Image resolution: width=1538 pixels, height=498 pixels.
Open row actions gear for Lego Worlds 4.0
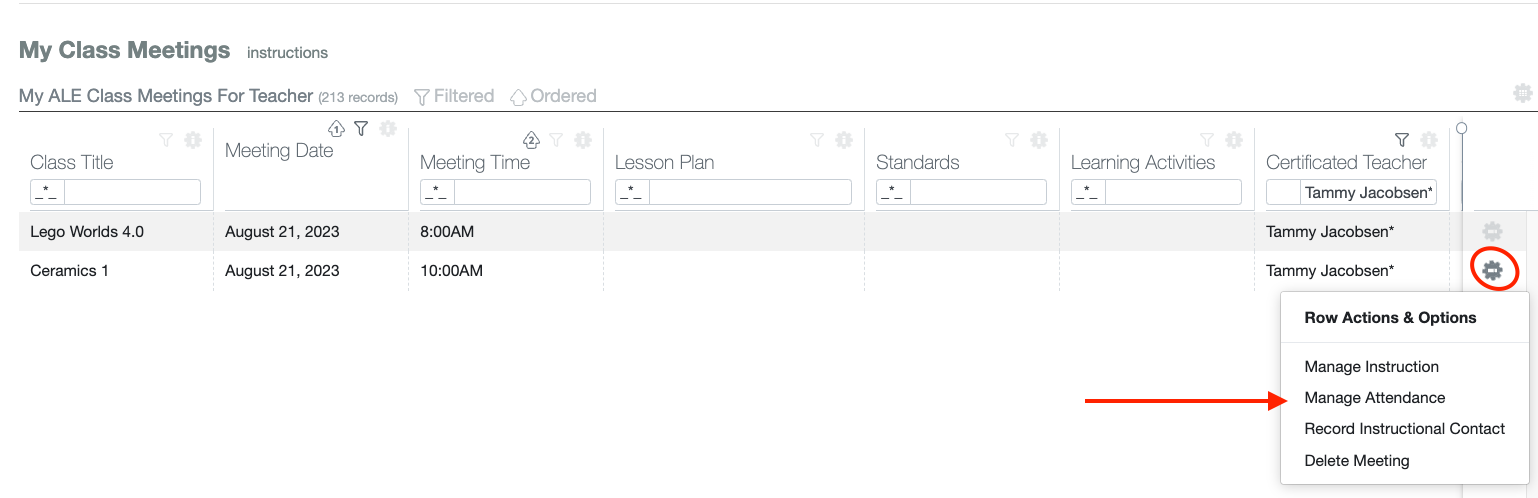1492,232
